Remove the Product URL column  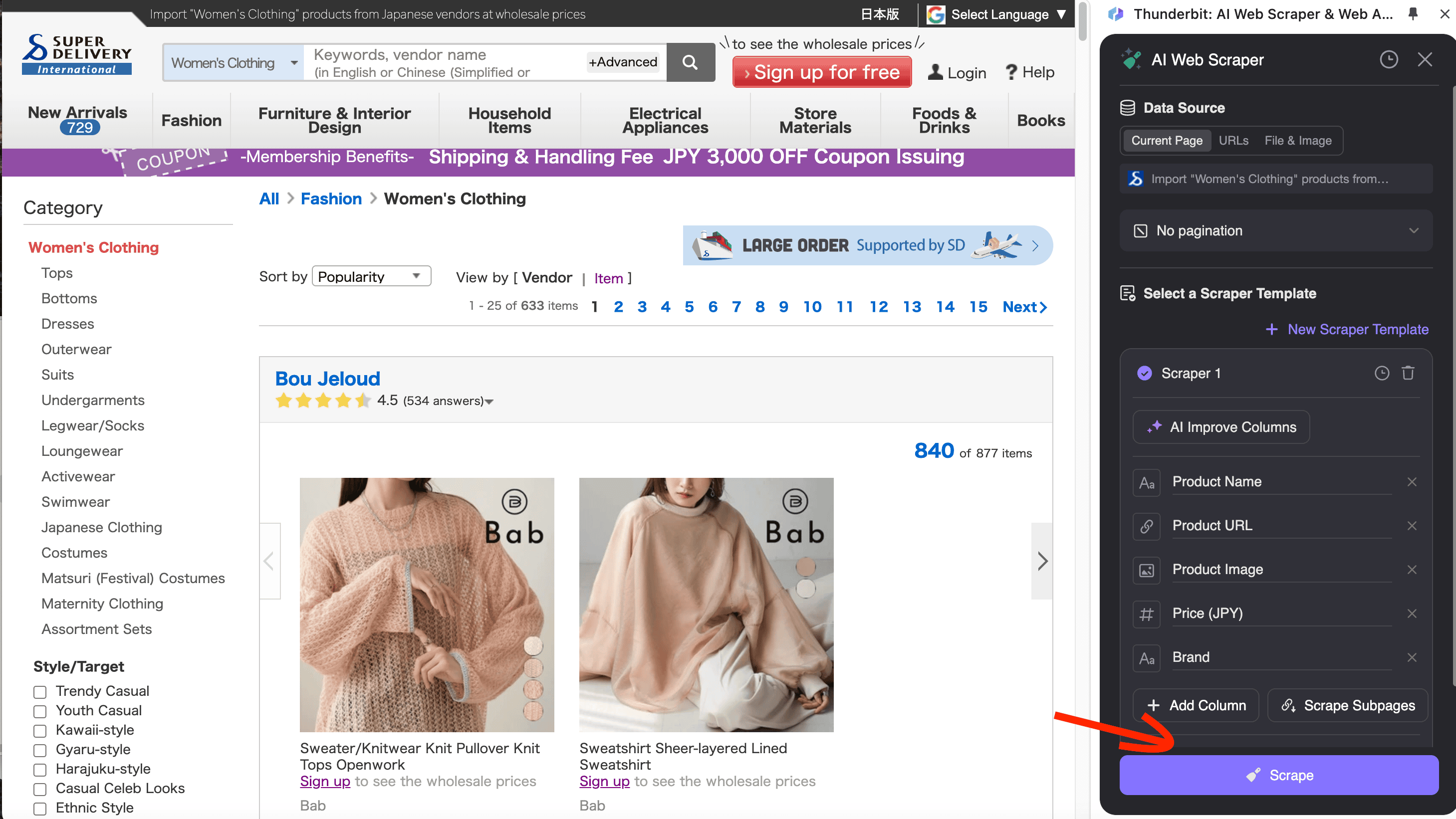pyautogui.click(x=1412, y=525)
